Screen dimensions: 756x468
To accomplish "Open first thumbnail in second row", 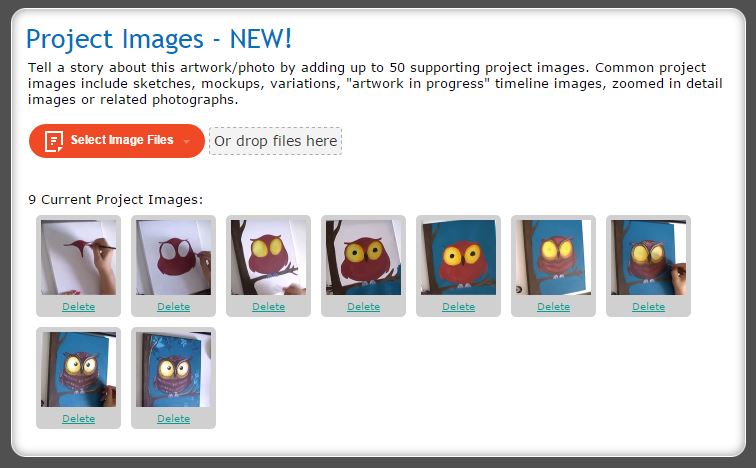I will point(79,369).
